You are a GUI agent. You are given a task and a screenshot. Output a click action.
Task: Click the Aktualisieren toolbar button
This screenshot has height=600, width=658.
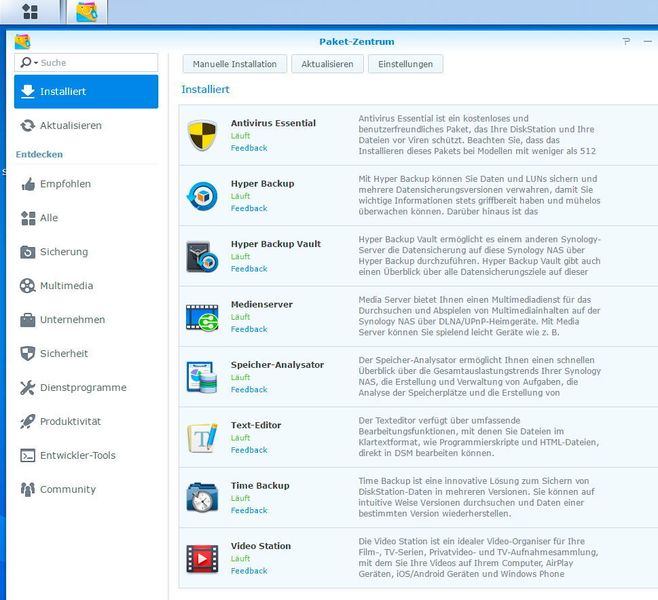tap(327, 64)
